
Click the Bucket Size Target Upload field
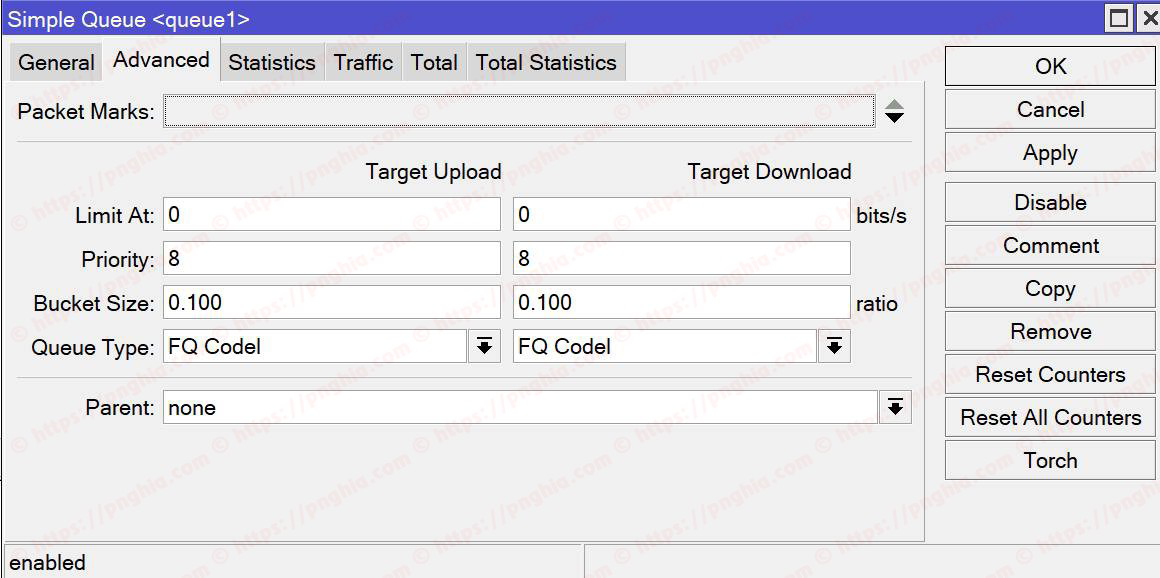click(x=331, y=302)
